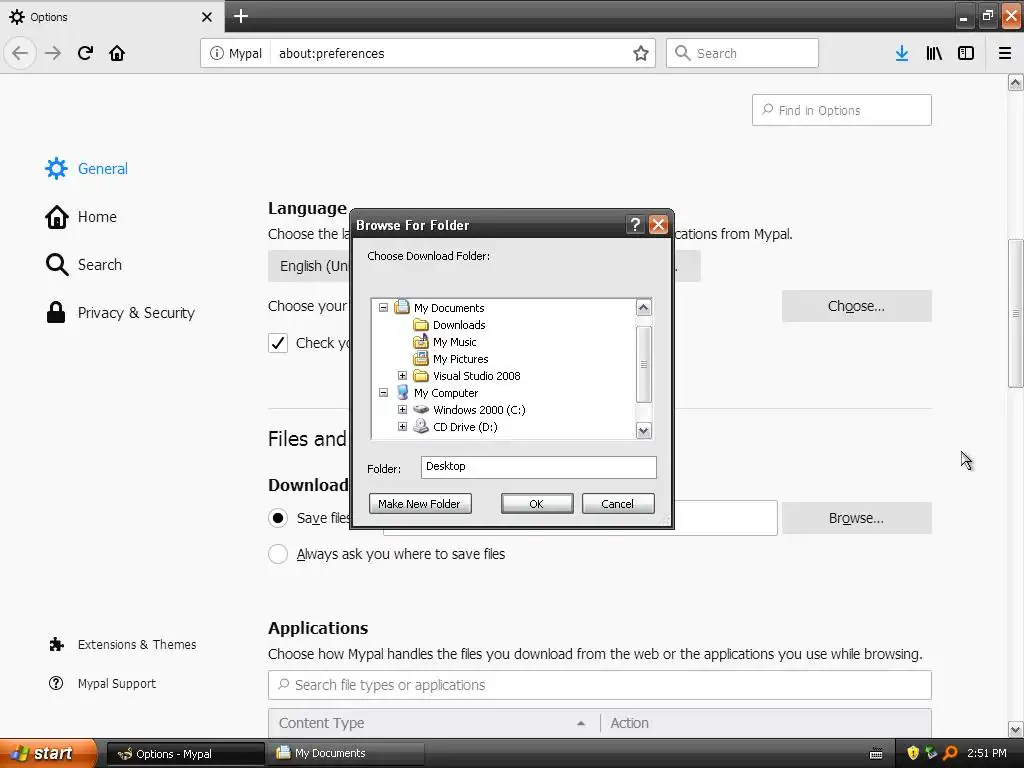Reload the current page
This screenshot has width=1024, height=768.
tap(85, 53)
